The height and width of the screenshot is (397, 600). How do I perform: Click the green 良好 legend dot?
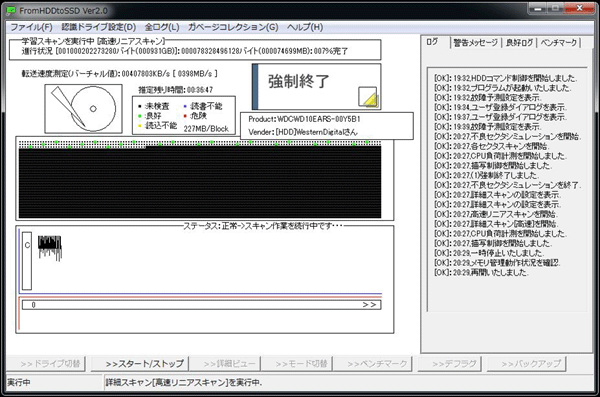coord(140,116)
